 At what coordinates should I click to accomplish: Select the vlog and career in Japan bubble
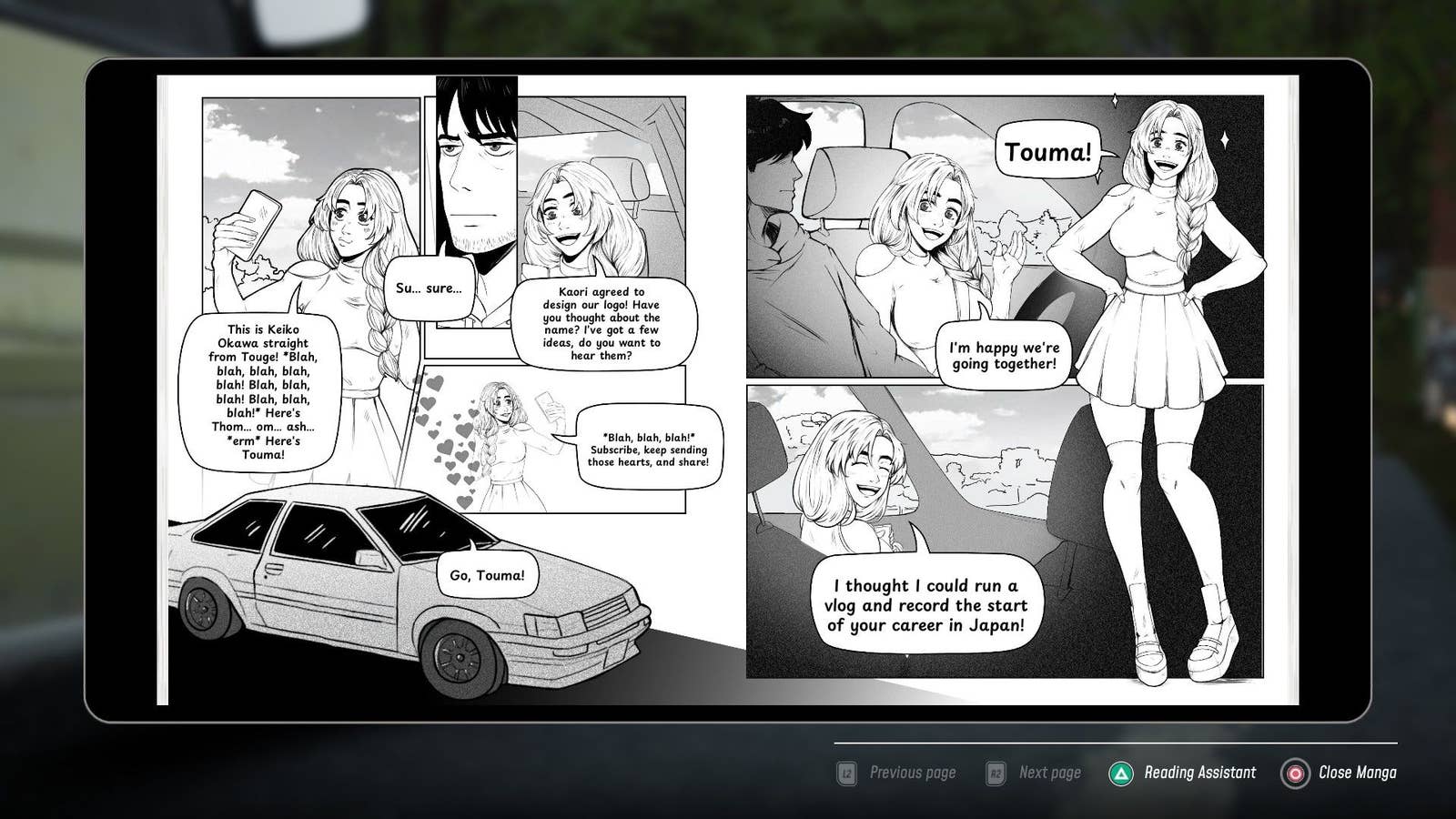pyautogui.click(x=925, y=605)
